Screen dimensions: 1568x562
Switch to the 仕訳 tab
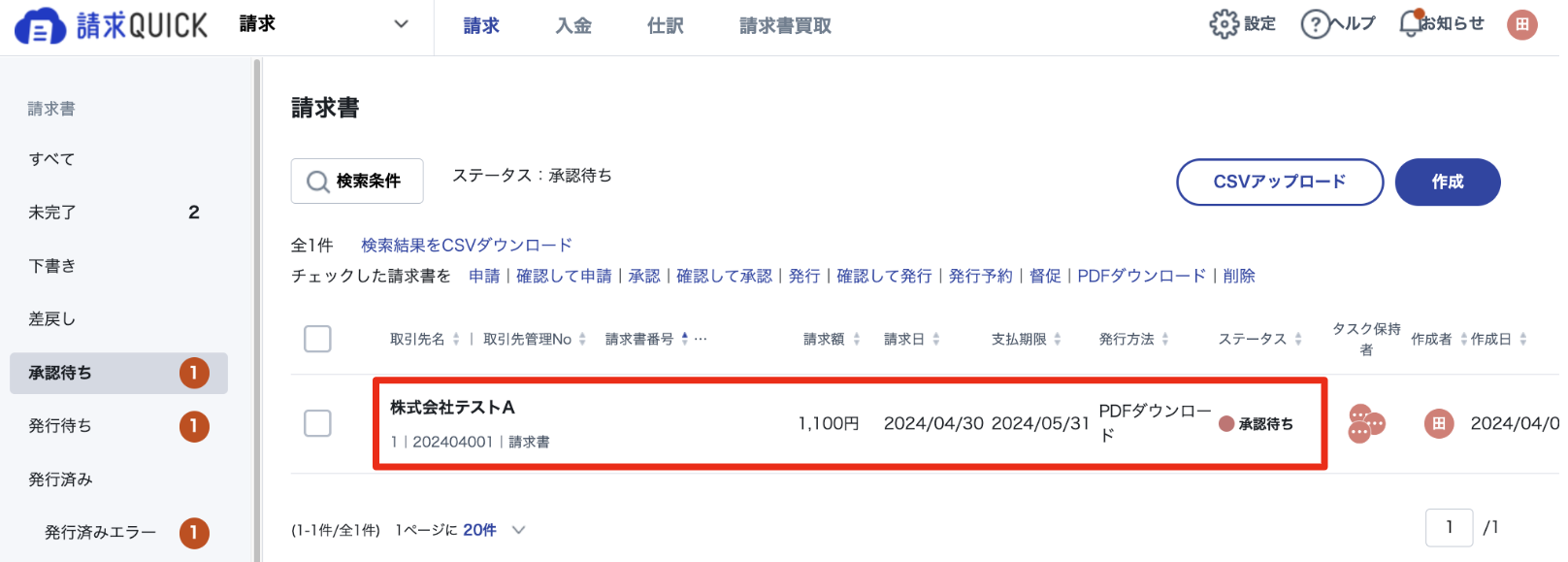coord(666,26)
